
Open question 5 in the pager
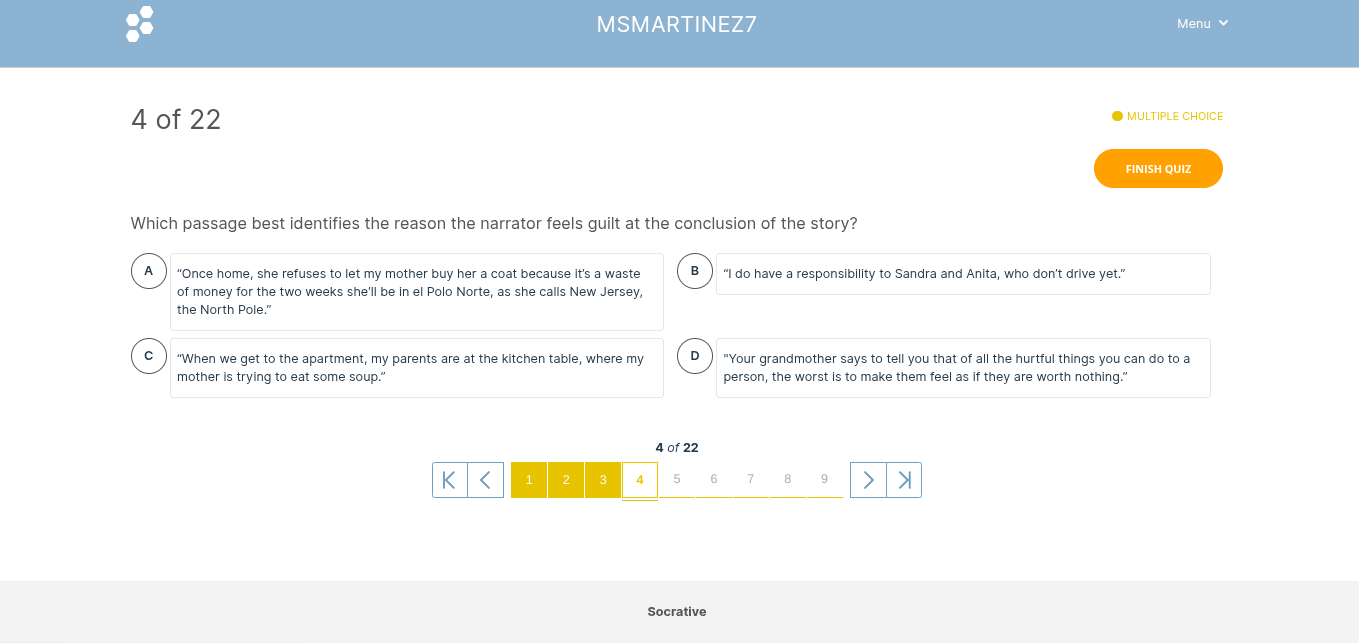click(x=677, y=479)
